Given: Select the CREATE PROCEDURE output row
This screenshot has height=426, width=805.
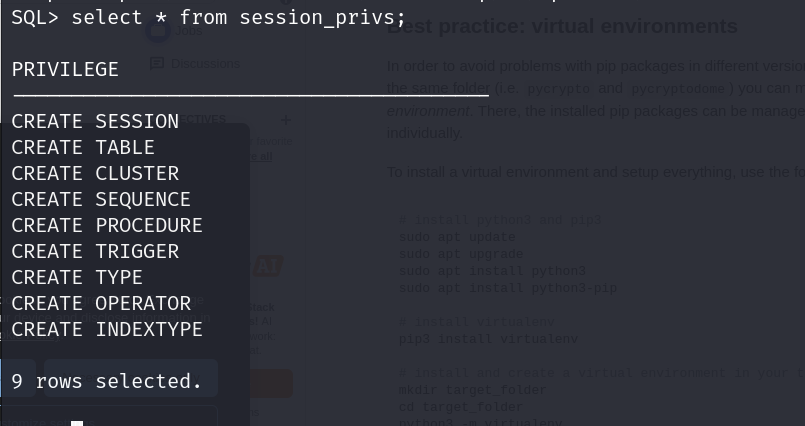Looking at the screenshot, I should (107, 226).
